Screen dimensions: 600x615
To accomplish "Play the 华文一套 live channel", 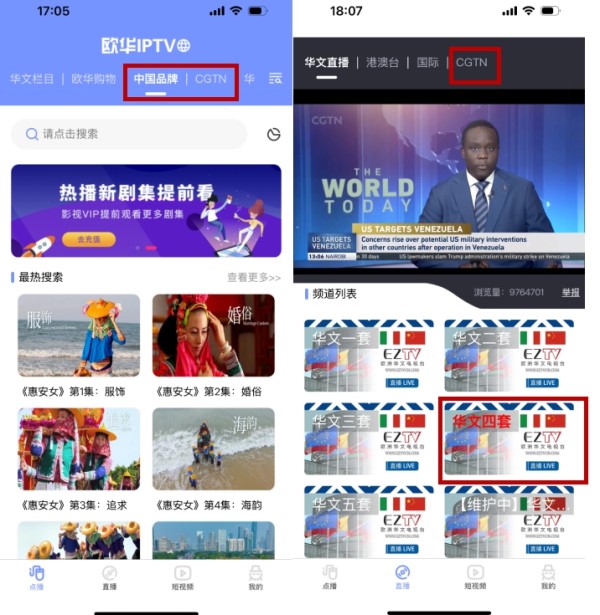I will tap(368, 355).
